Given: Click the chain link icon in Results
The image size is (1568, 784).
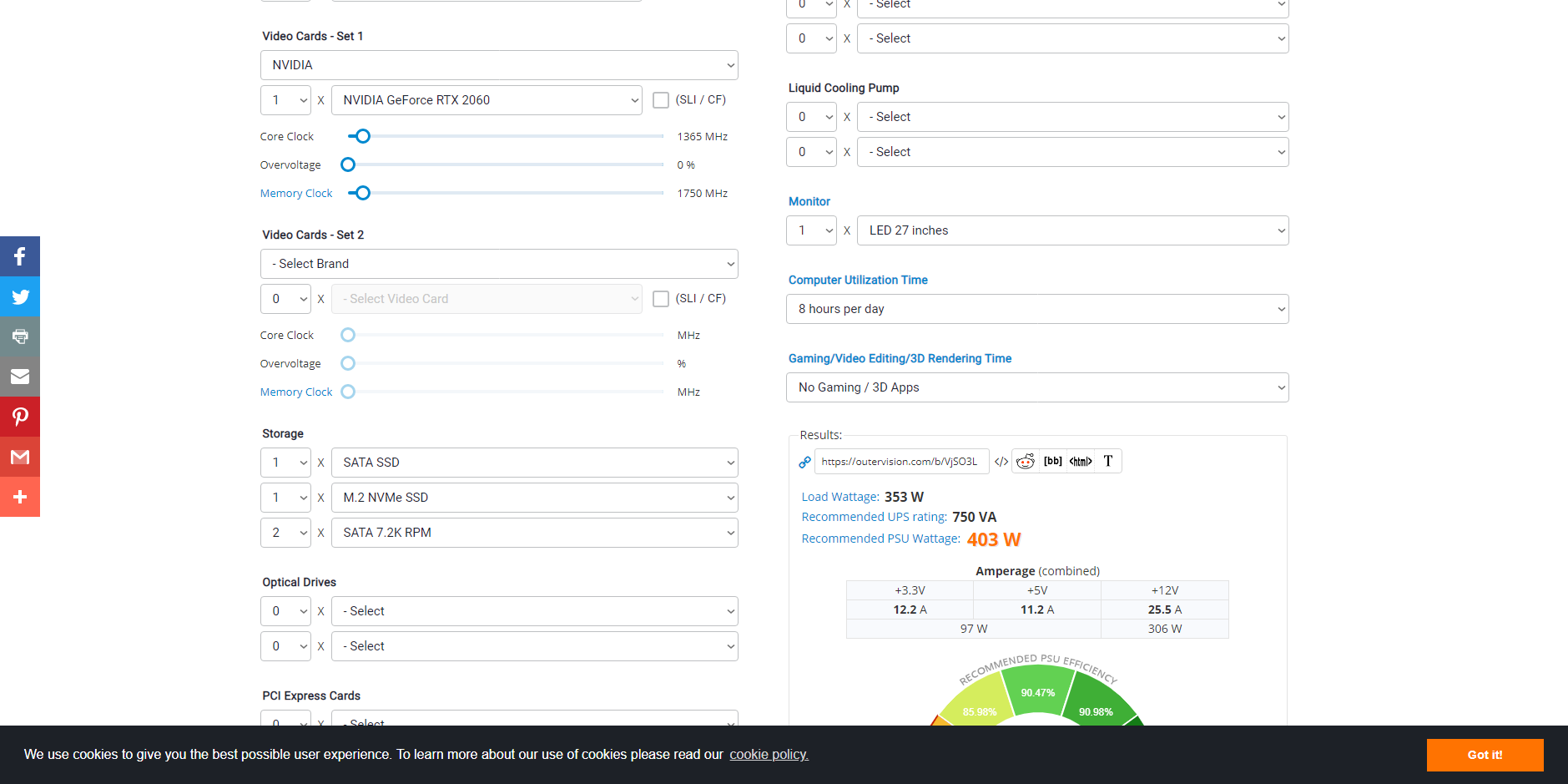Looking at the screenshot, I should pos(804,462).
